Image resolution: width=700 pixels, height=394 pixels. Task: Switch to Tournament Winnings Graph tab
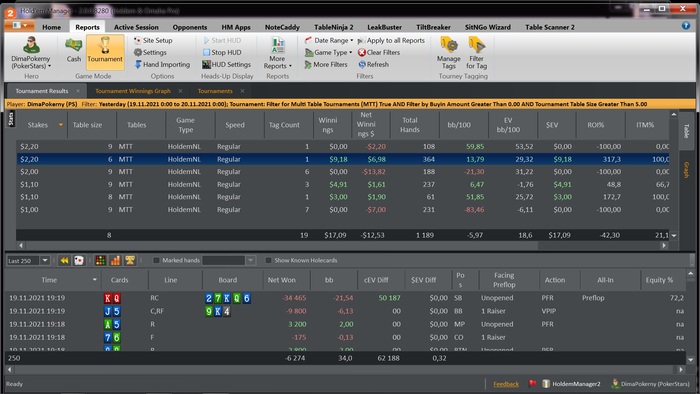pyautogui.click(x=133, y=91)
